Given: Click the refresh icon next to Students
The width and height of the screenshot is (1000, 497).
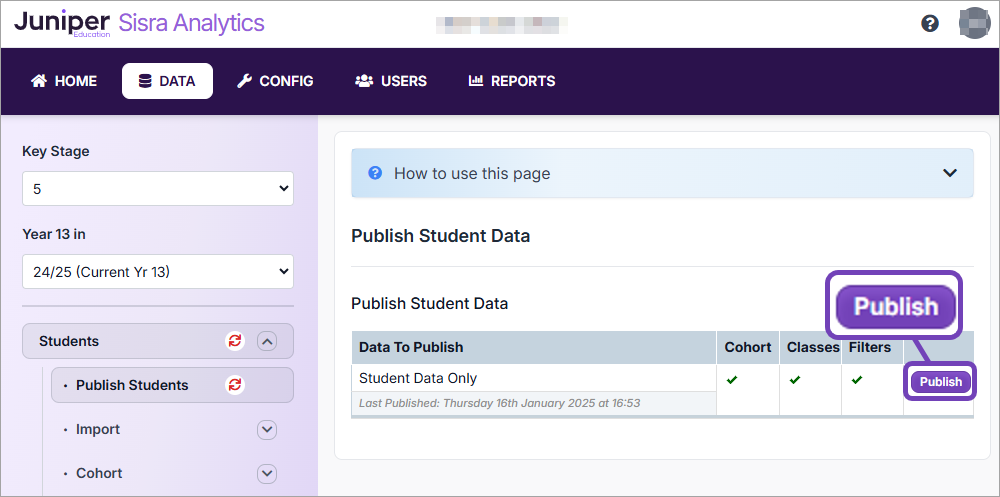Looking at the screenshot, I should coord(235,341).
